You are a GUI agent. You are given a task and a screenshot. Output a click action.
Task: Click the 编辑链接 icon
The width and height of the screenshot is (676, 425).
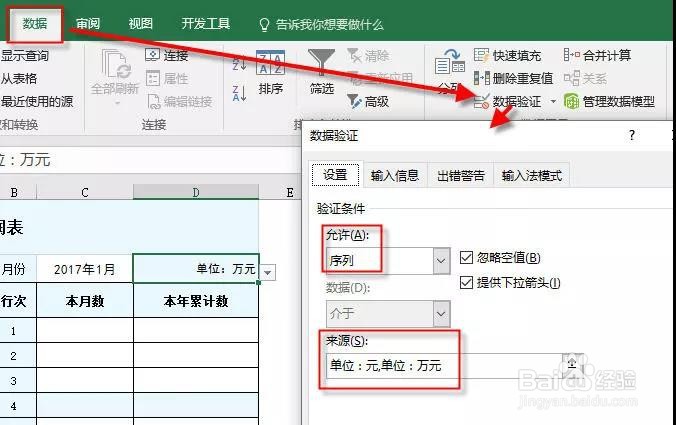tap(153, 102)
